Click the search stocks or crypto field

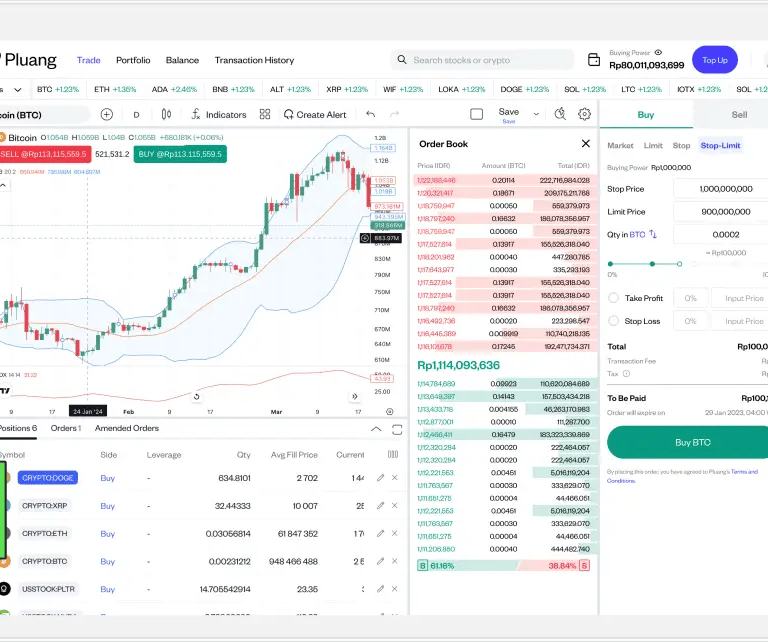click(482, 60)
